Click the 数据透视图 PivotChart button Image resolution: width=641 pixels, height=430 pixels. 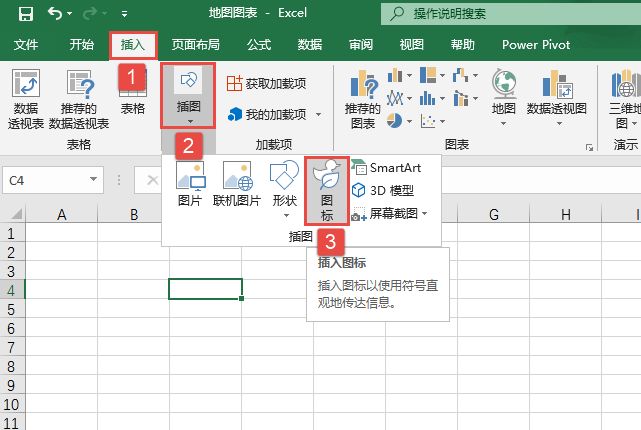tap(557, 97)
